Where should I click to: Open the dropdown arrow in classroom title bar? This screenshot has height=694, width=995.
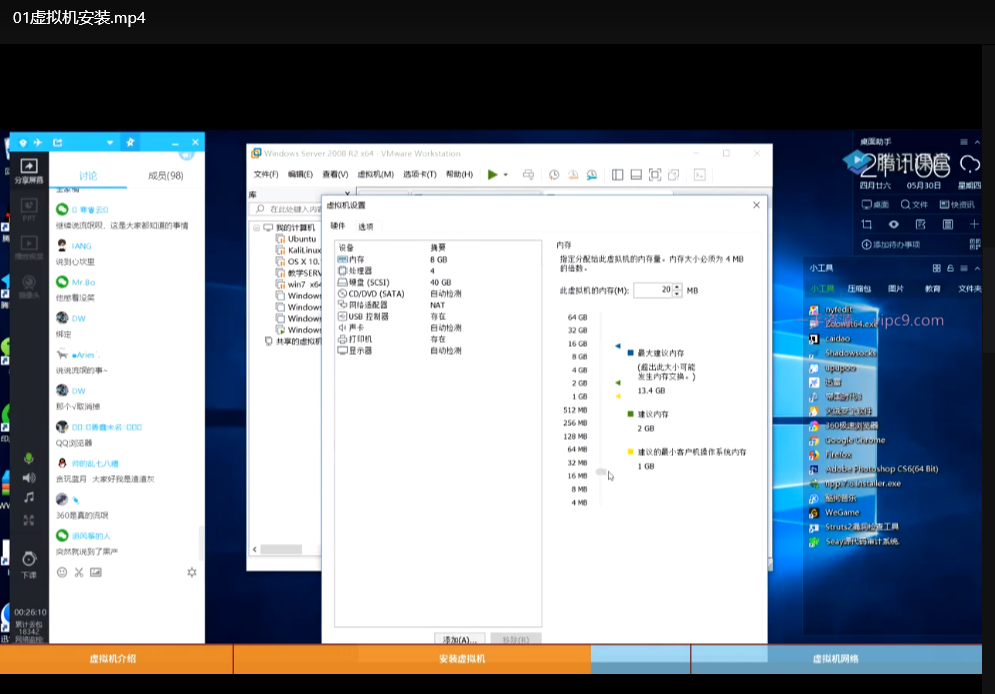pyautogui.click(x=110, y=143)
